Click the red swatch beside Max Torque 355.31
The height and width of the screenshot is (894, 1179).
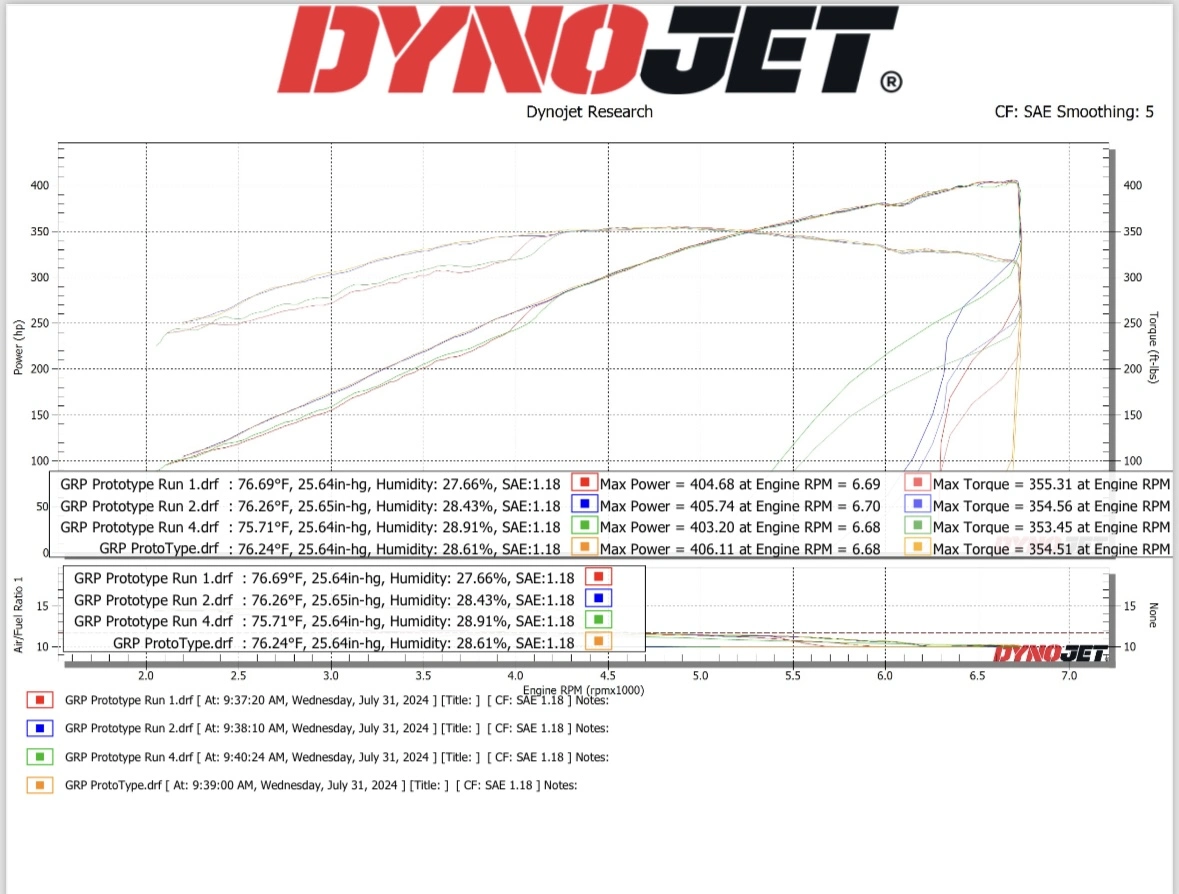(x=918, y=482)
